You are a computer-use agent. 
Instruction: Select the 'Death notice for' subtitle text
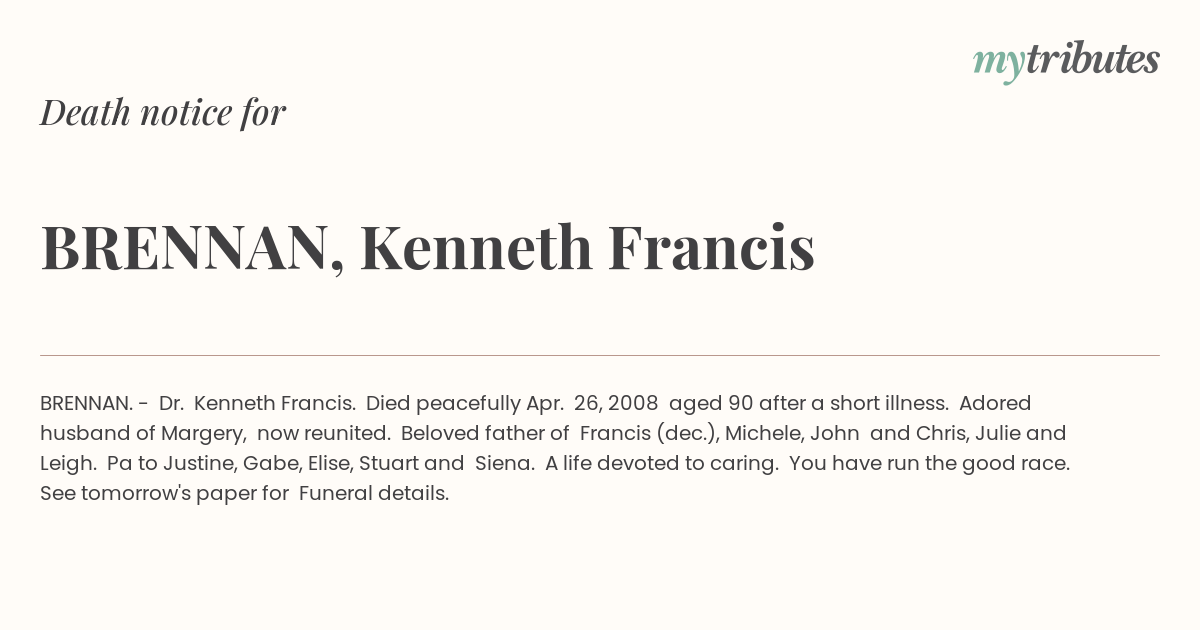pyautogui.click(x=163, y=113)
